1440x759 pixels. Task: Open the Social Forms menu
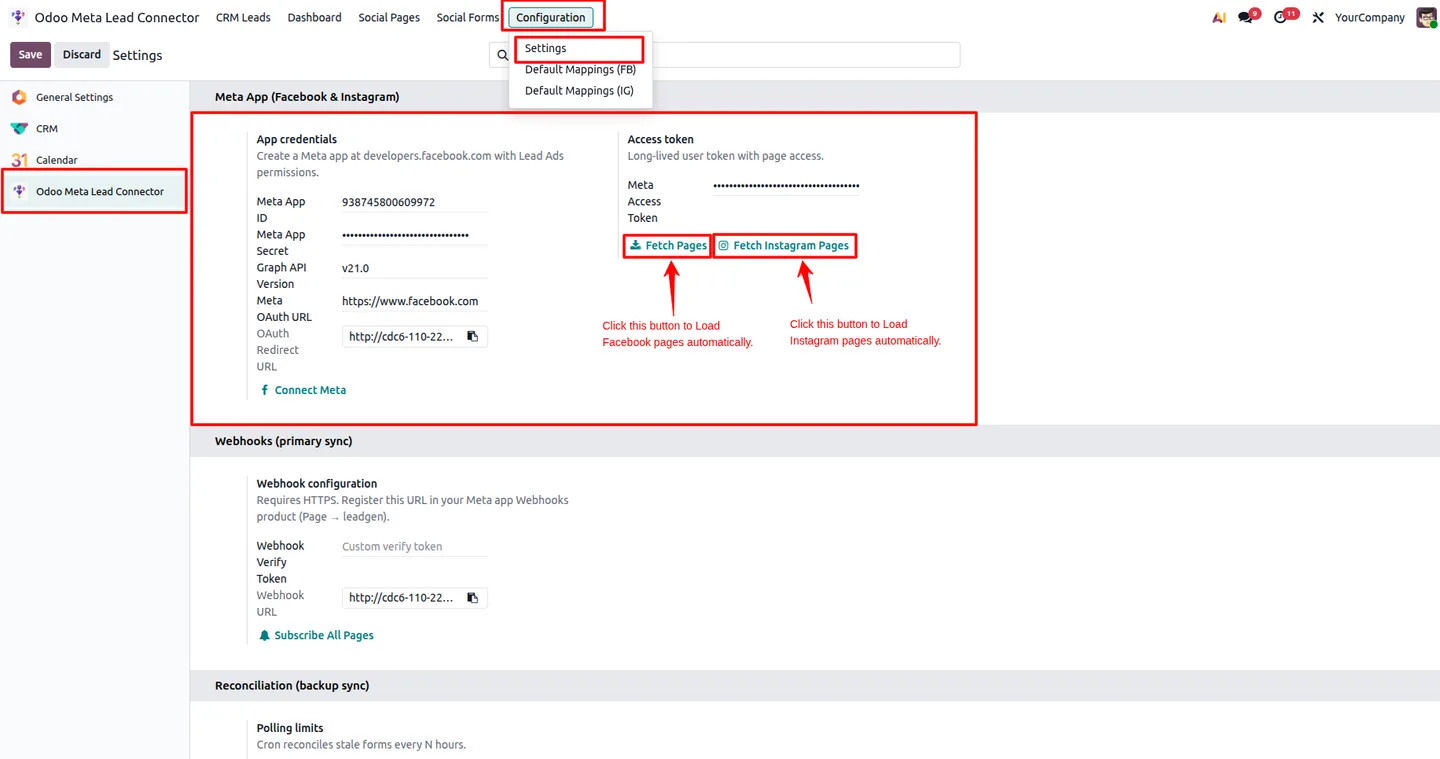(467, 17)
